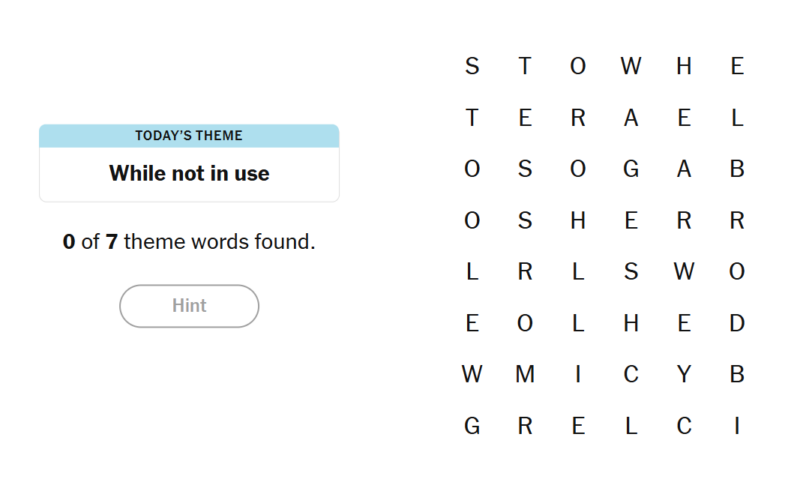Image resolution: width=800 pixels, height=497 pixels.
Task: Pick the top-left corner letter S
Action: (472, 67)
